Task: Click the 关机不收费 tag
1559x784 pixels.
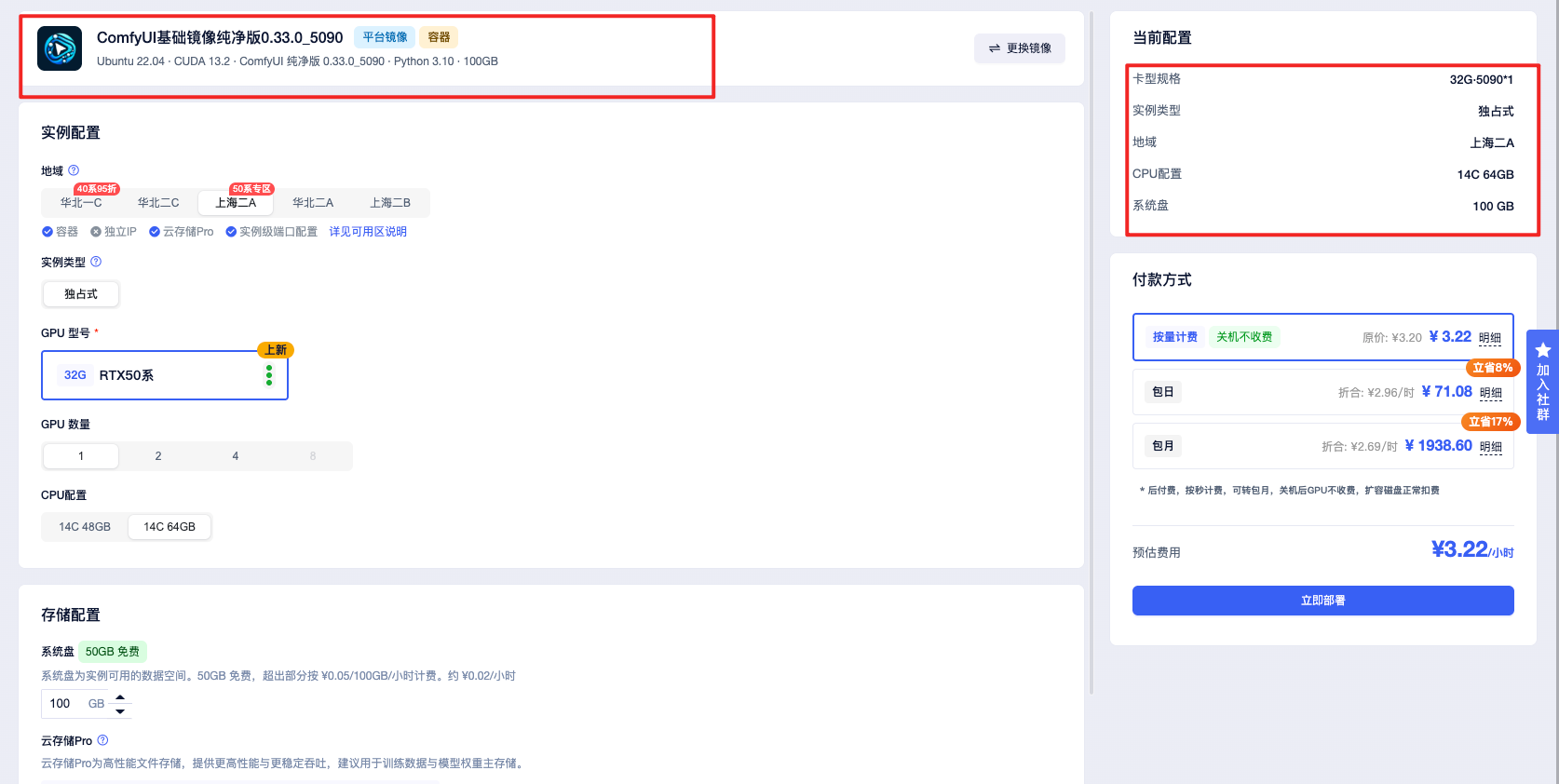Action: click(1244, 337)
